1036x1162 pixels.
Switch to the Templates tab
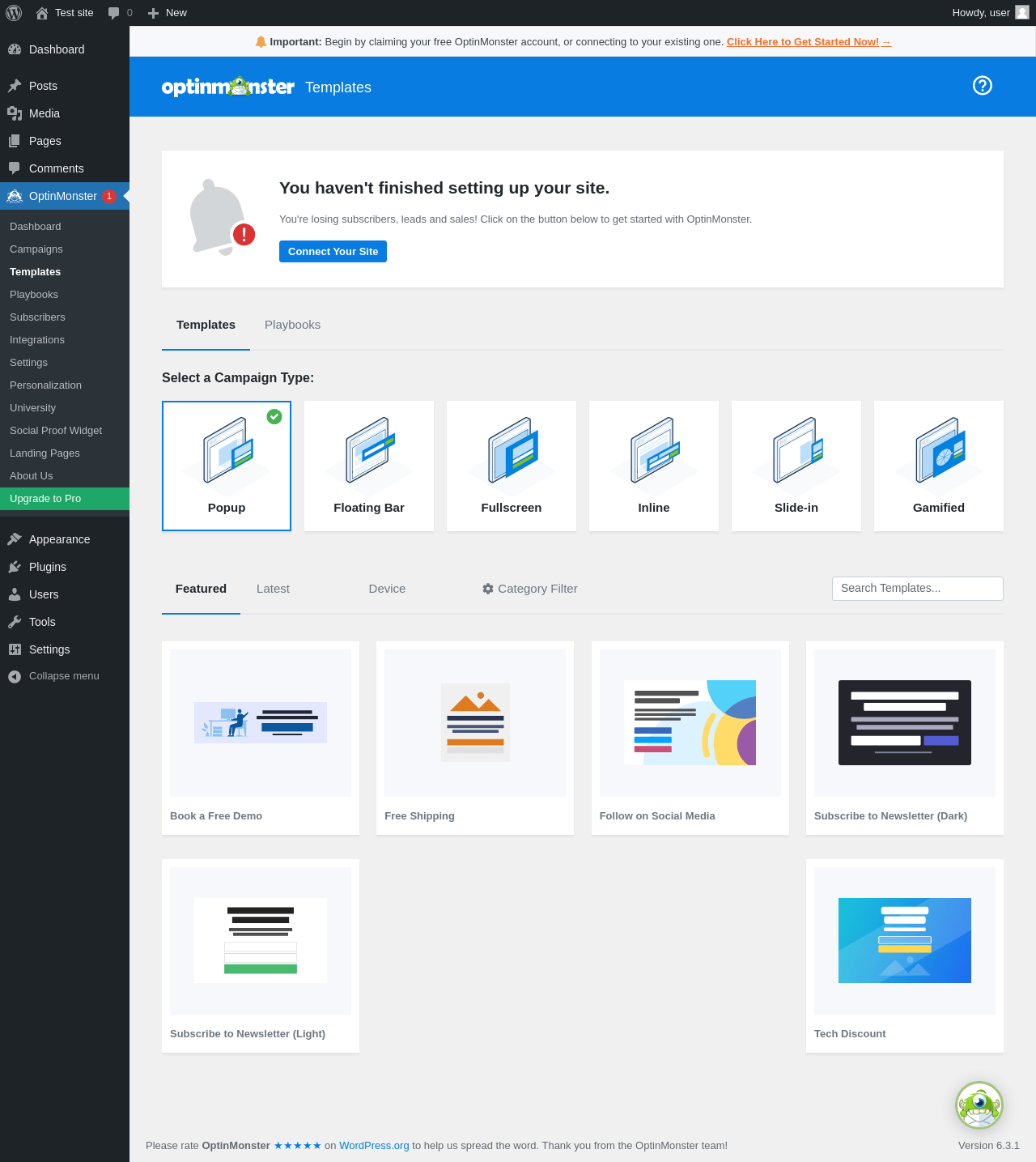(206, 325)
